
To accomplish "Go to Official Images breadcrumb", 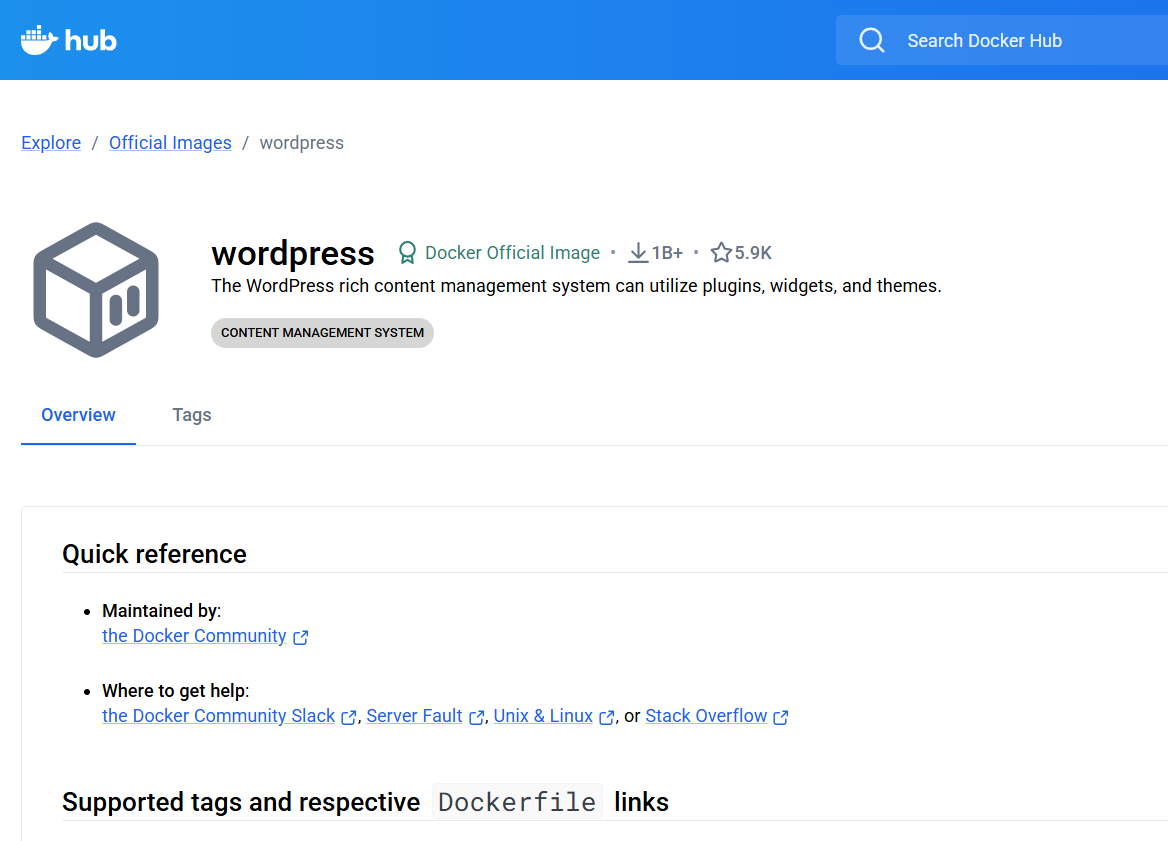I will coord(170,142).
